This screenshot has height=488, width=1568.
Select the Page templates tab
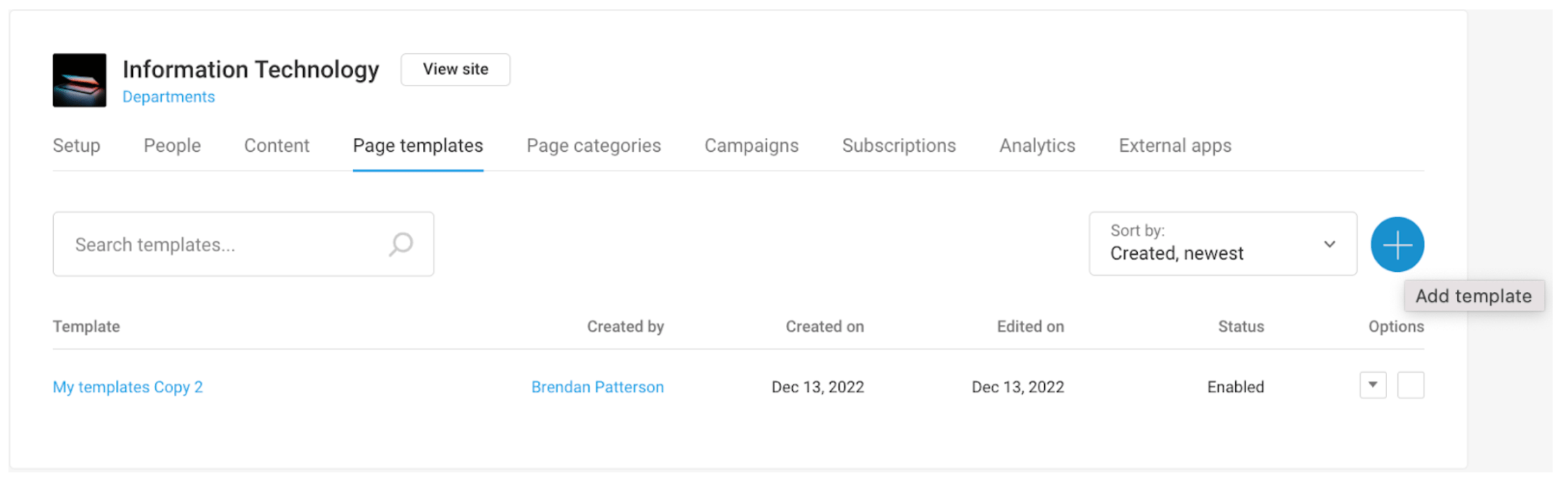click(417, 146)
